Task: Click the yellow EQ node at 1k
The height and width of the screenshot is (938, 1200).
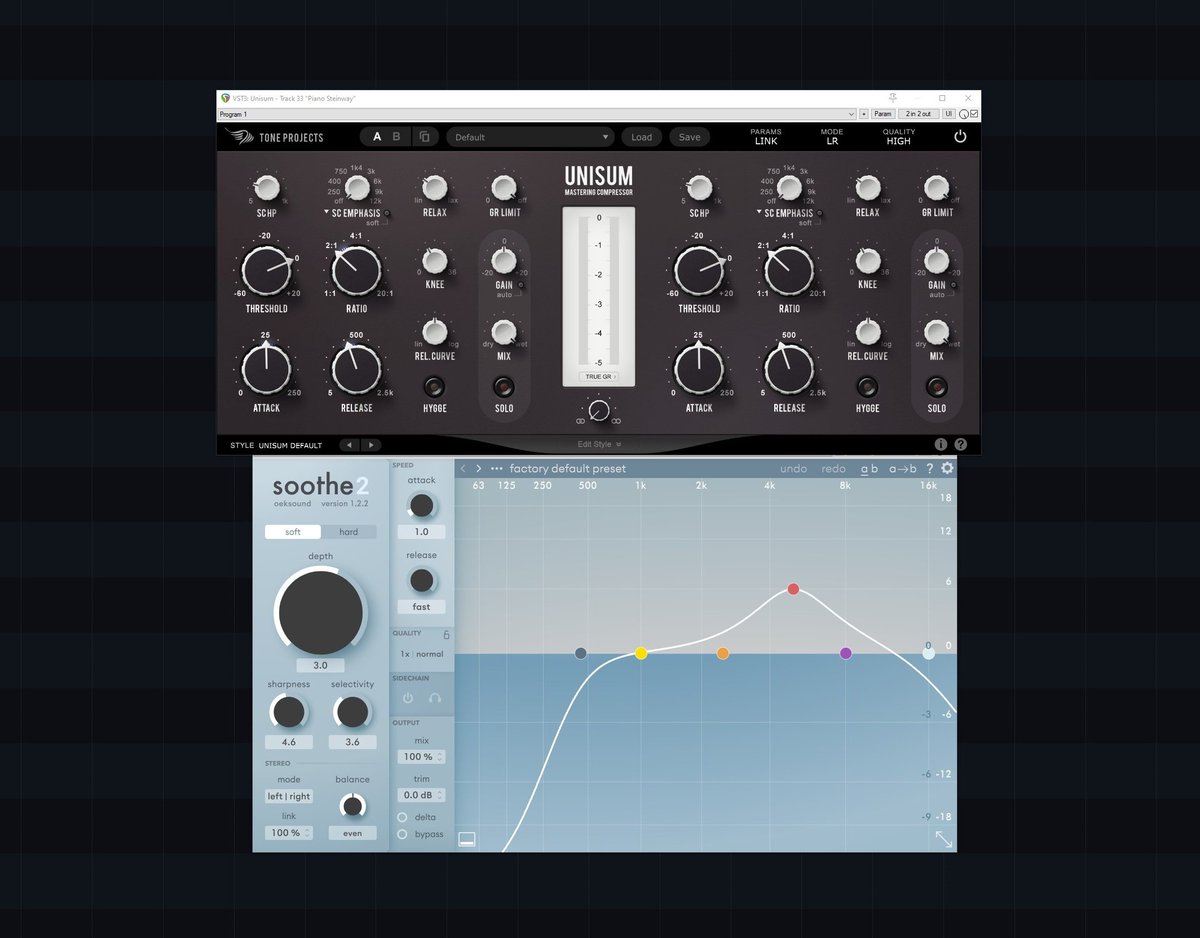Action: click(641, 653)
